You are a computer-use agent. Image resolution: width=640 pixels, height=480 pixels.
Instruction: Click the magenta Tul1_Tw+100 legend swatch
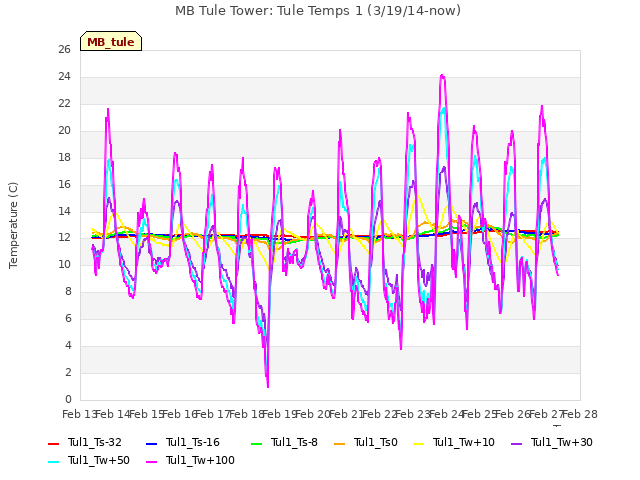point(151,461)
